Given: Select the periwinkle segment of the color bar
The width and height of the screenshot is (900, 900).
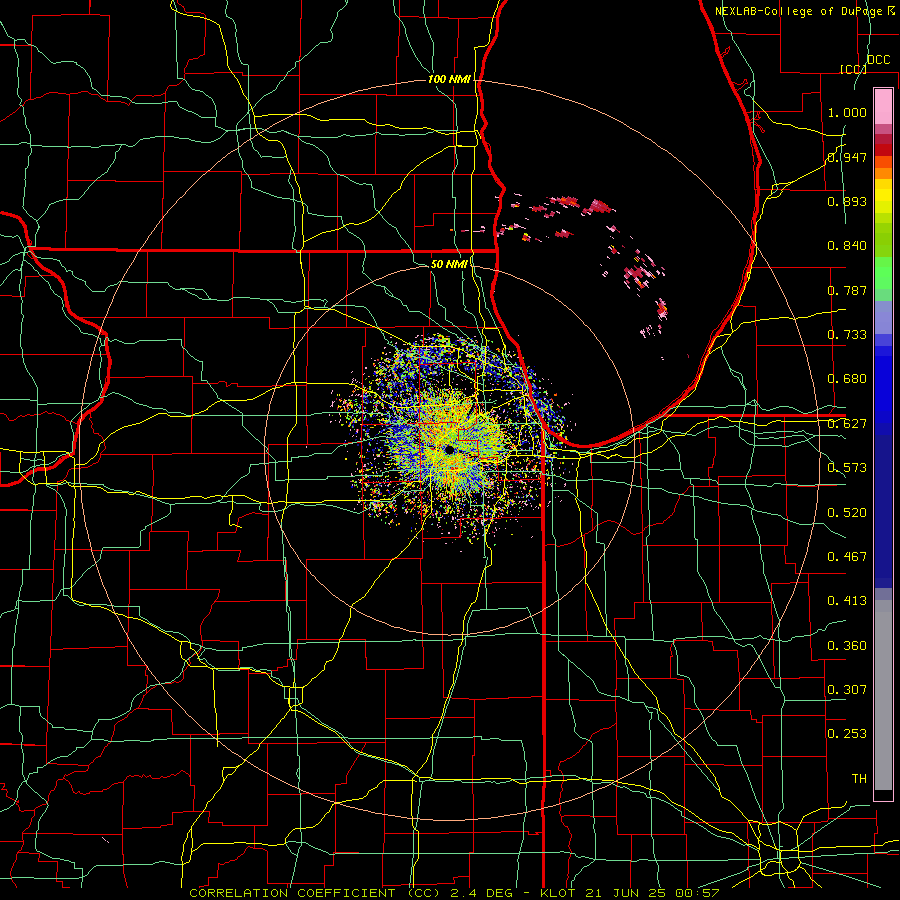Looking at the screenshot, I should pos(883,317).
